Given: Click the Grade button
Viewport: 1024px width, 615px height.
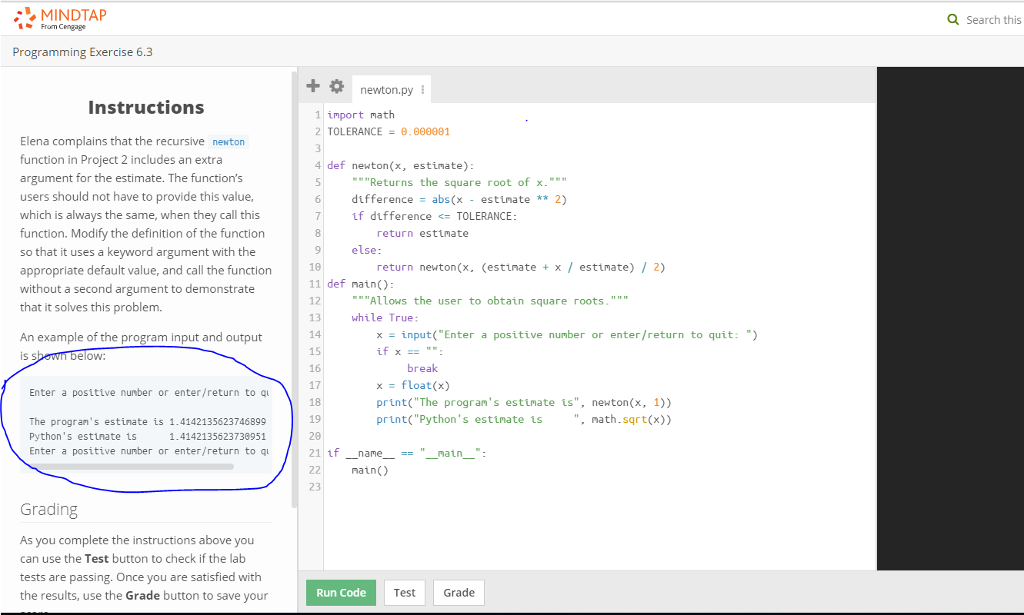Looking at the screenshot, I should 458,592.
